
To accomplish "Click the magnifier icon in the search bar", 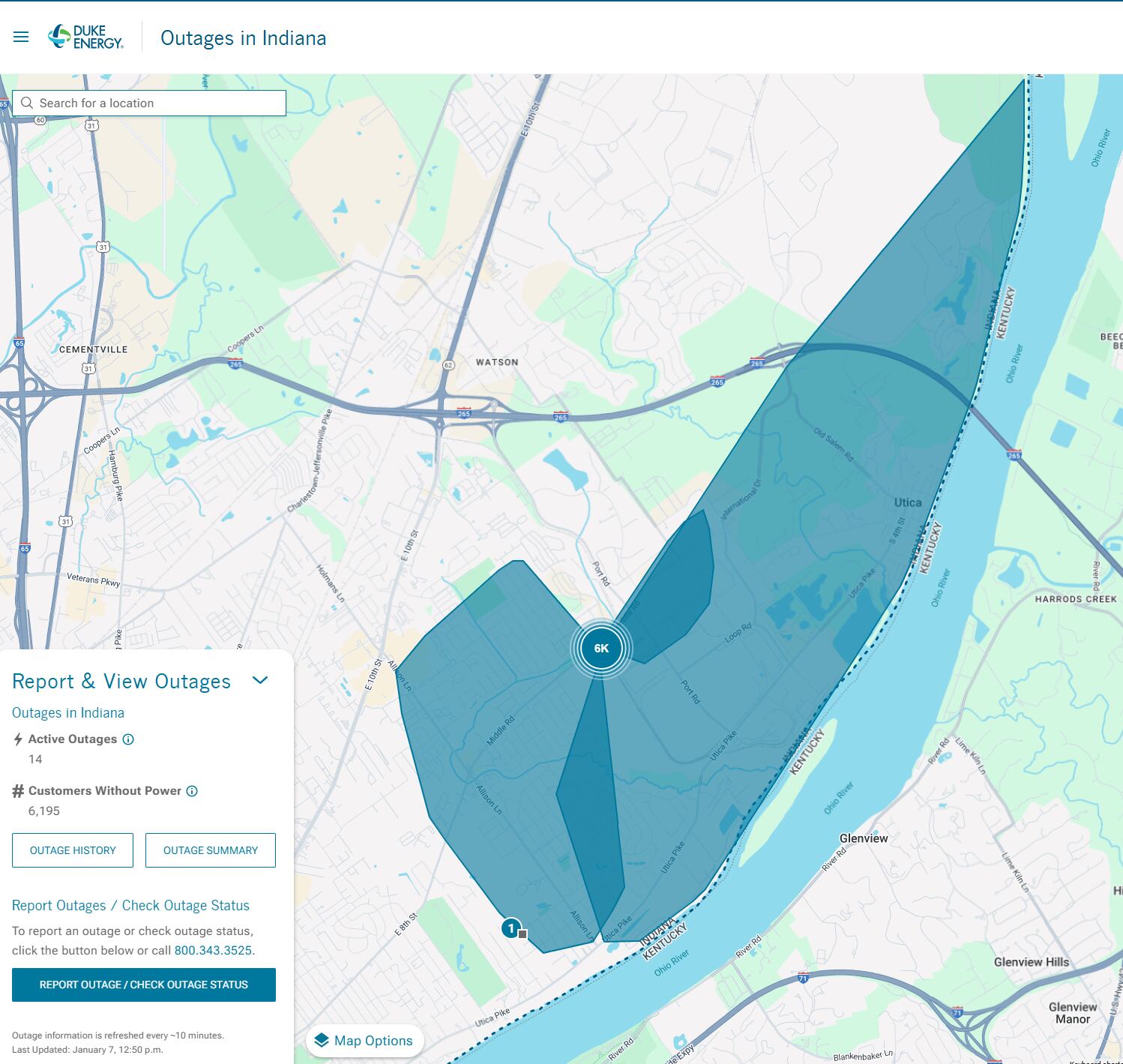I will 28,103.
